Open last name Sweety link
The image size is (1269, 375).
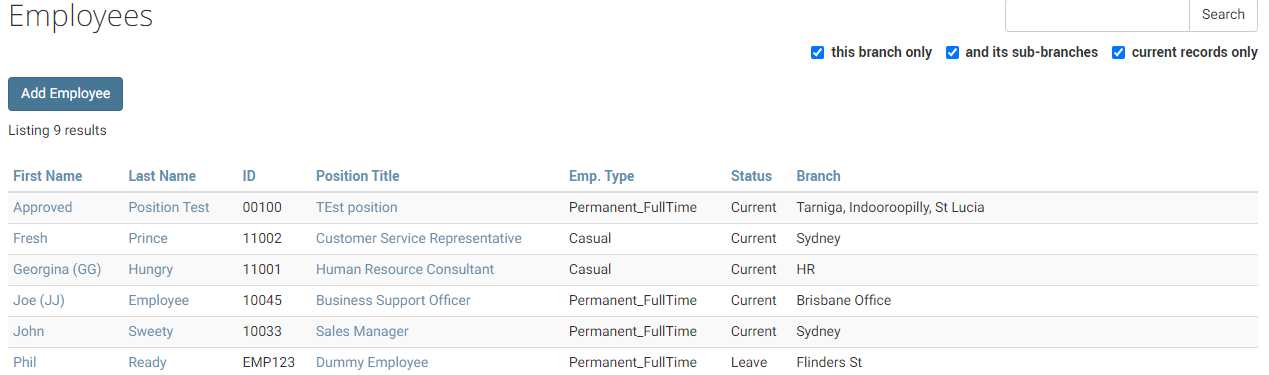(150, 331)
